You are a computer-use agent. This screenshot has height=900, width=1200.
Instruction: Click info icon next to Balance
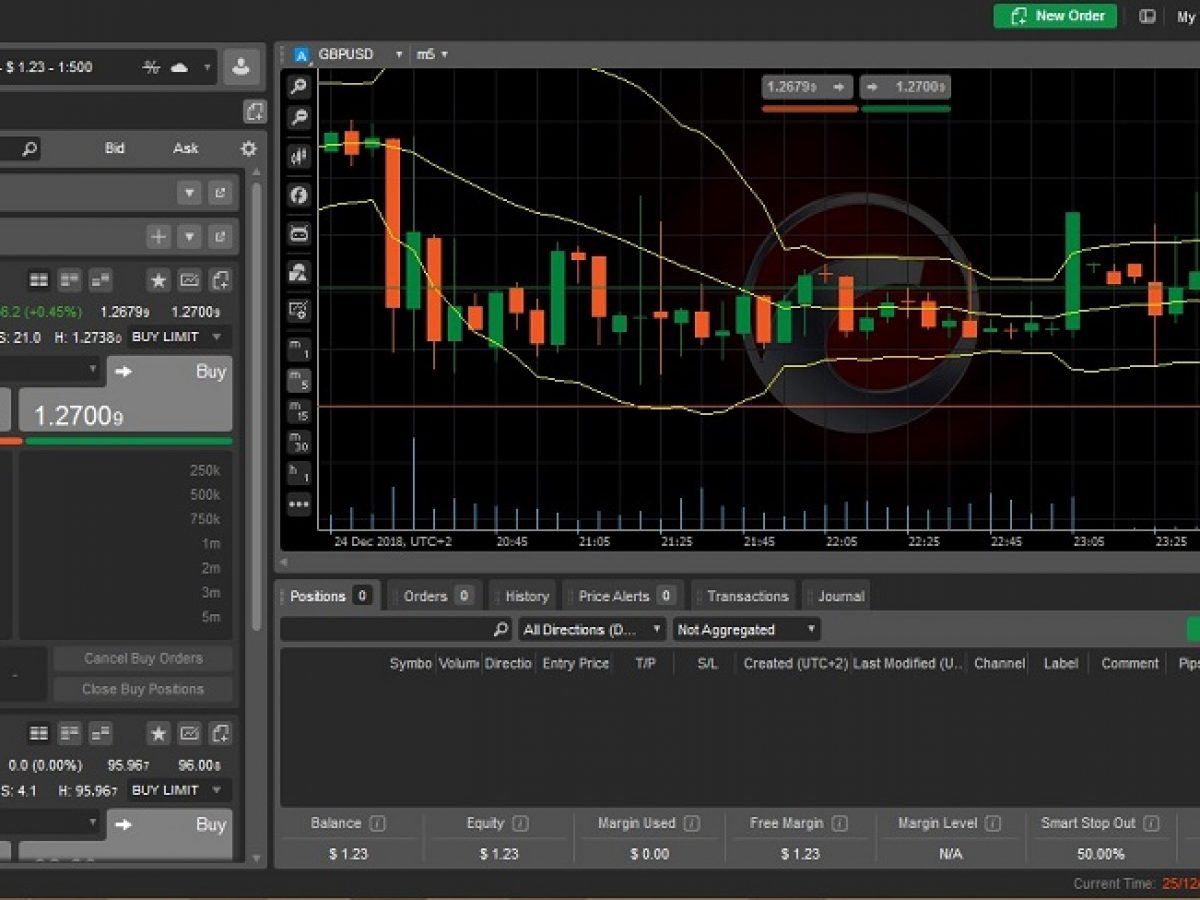[377, 824]
